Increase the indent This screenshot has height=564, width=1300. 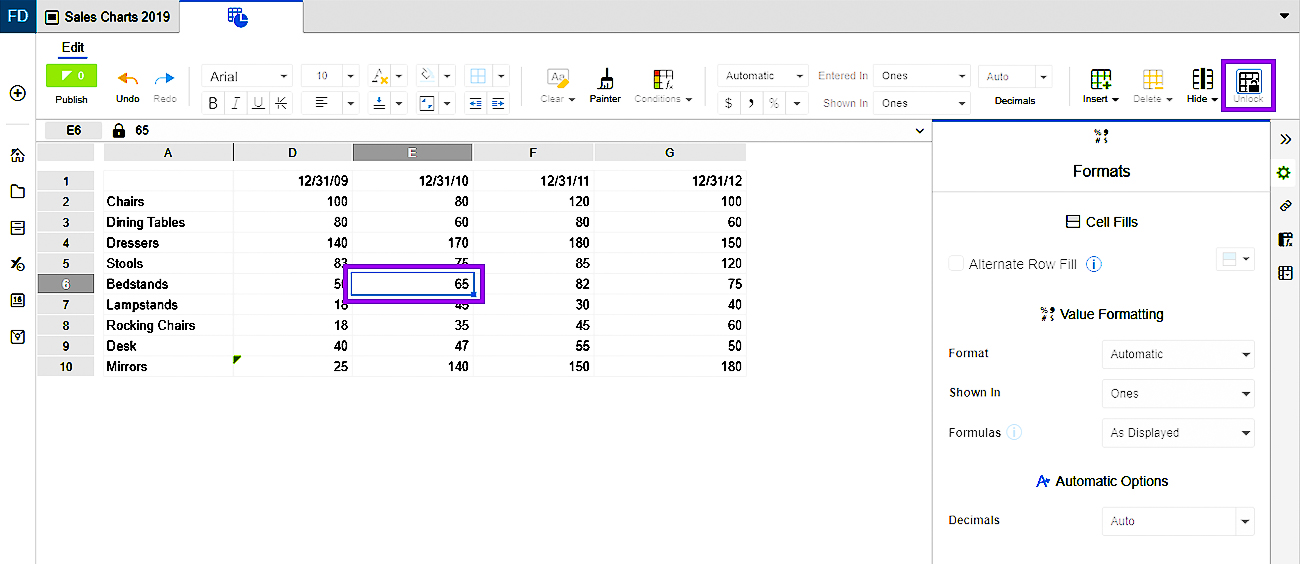[x=498, y=103]
